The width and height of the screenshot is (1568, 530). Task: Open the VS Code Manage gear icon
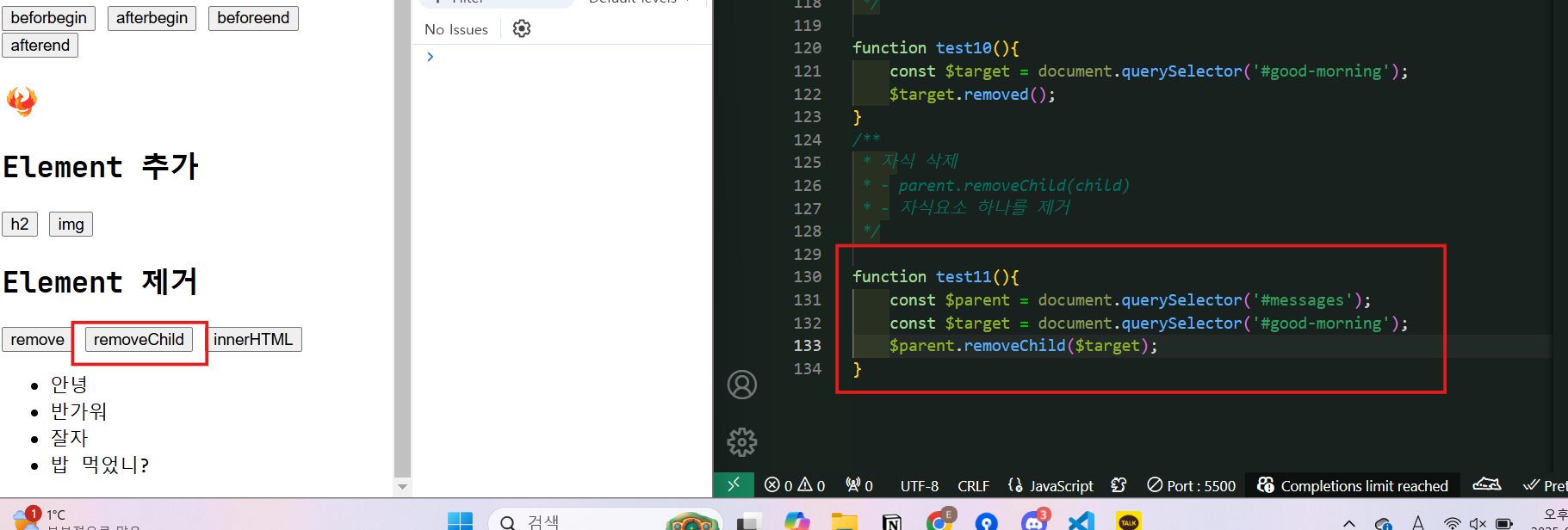pyautogui.click(x=741, y=442)
